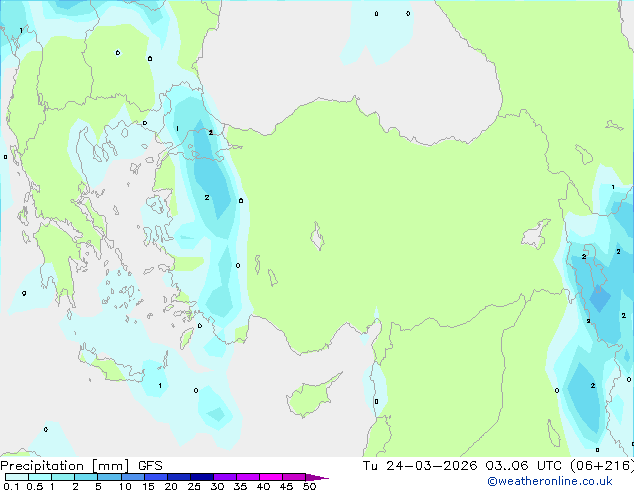Click the legend label '25'
This screenshot has height=490, width=634.
pyautogui.click(x=194, y=486)
